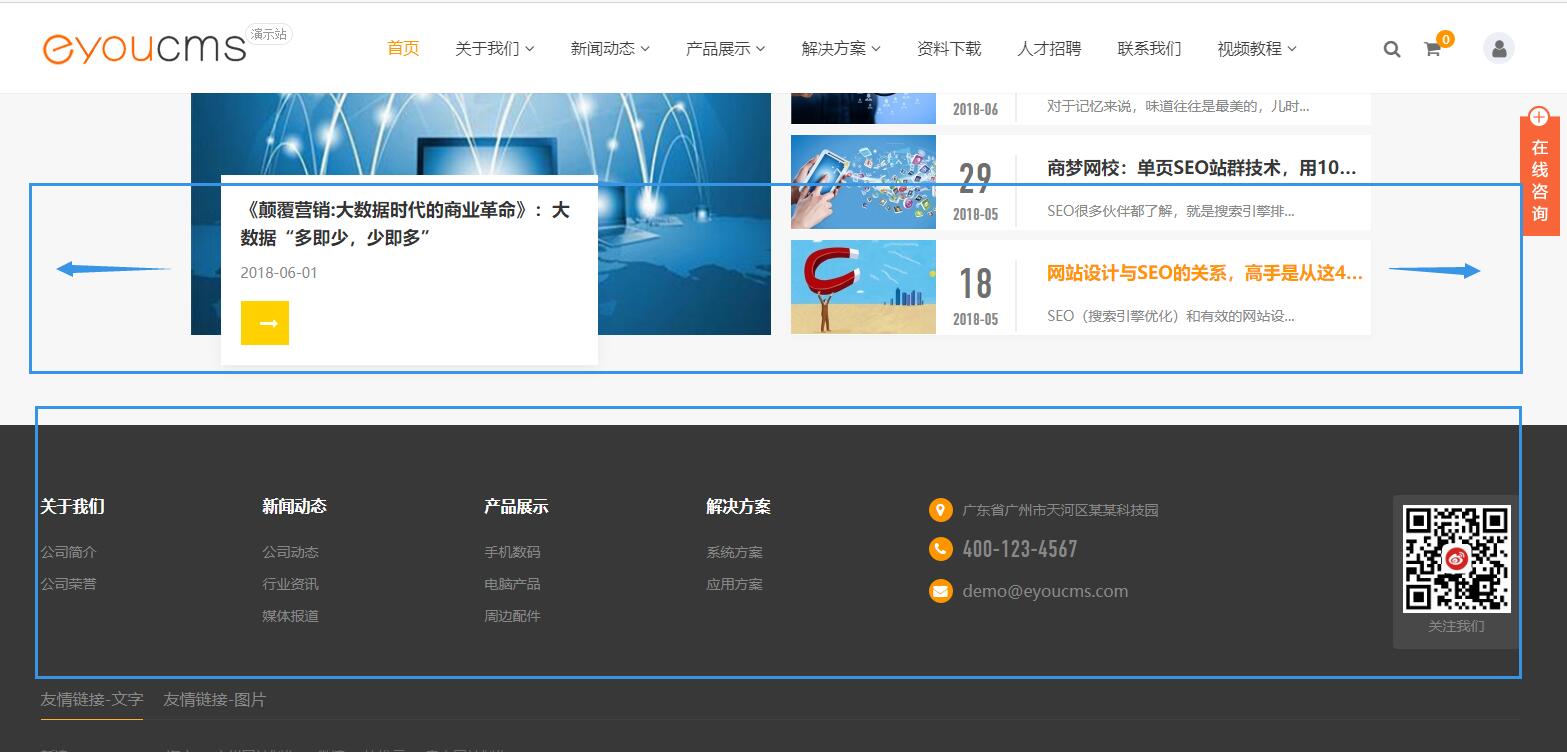Expand the 新闻动态 navigation dropdown
The height and width of the screenshot is (752, 1567).
(610, 48)
